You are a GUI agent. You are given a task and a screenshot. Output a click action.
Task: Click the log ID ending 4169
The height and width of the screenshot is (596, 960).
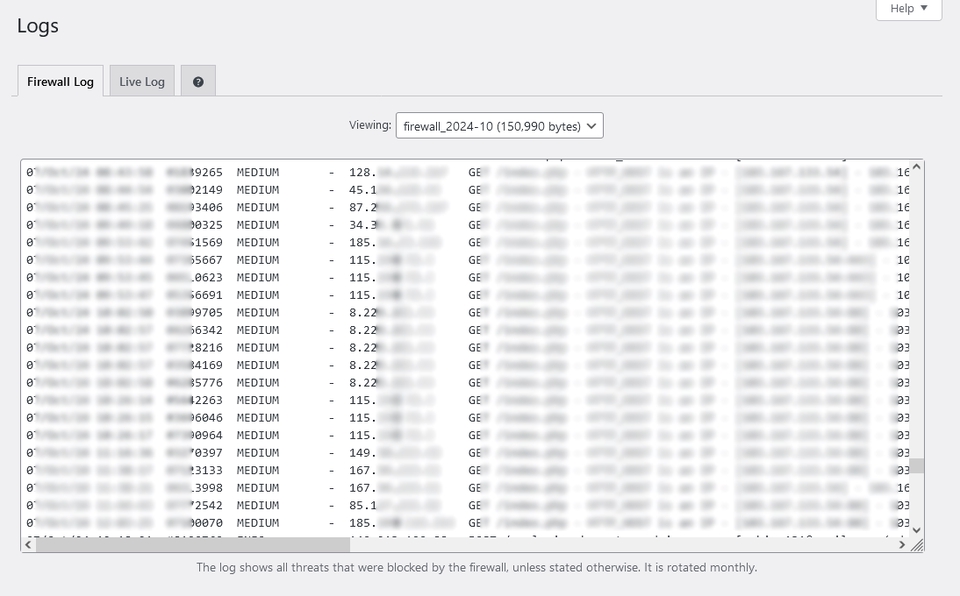tap(195, 365)
